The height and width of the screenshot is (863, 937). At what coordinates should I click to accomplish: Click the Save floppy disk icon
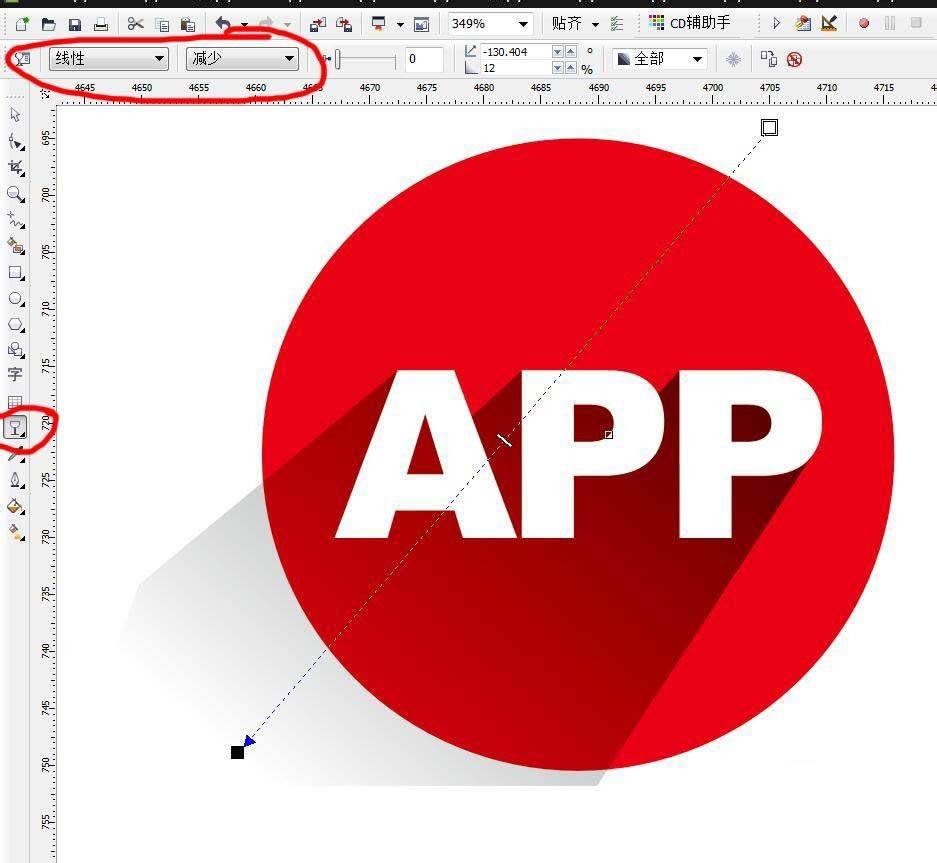pos(75,23)
